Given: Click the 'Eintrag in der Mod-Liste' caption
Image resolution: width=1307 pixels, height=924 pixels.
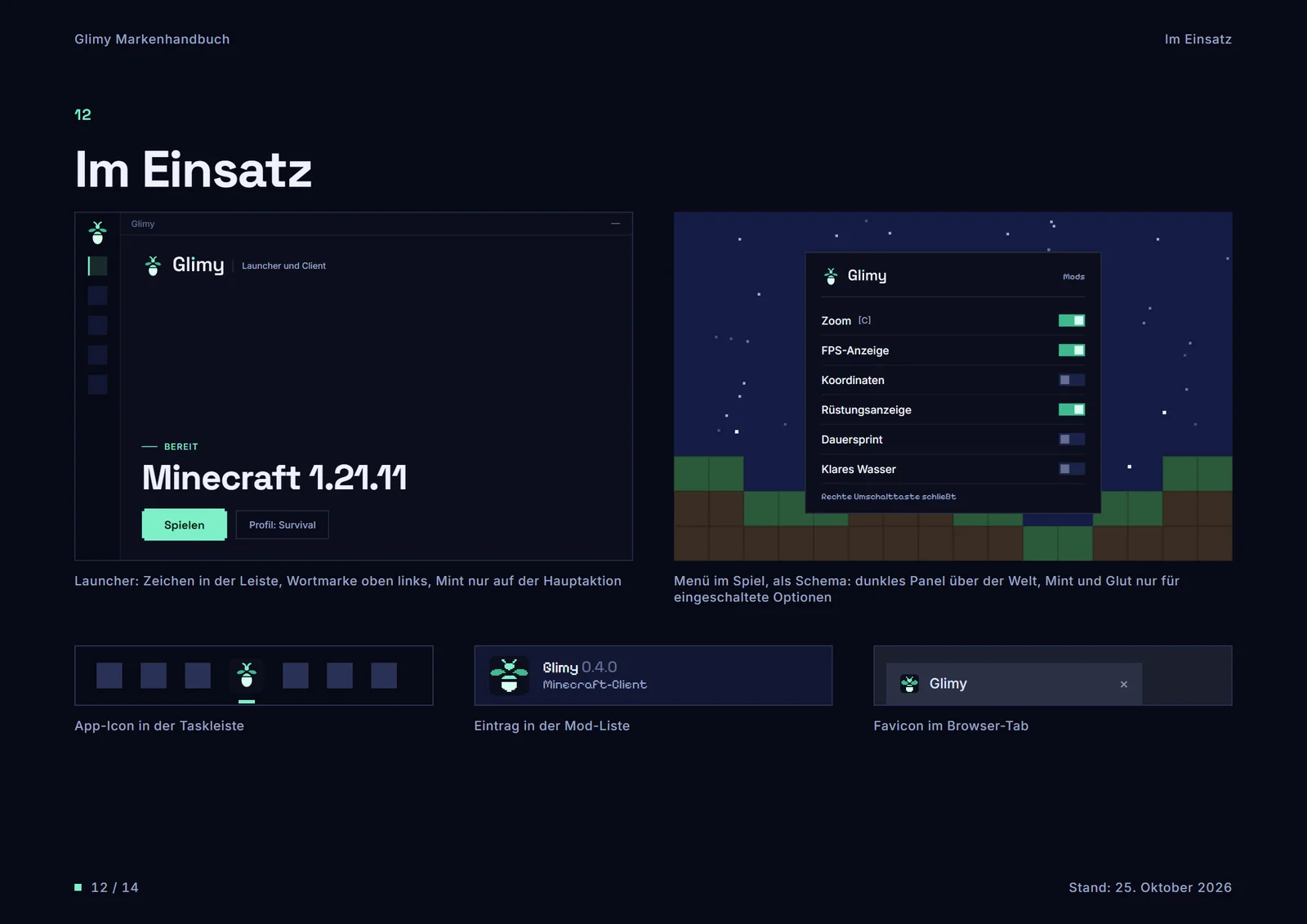Looking at the screenshot, I should point(552,725).
